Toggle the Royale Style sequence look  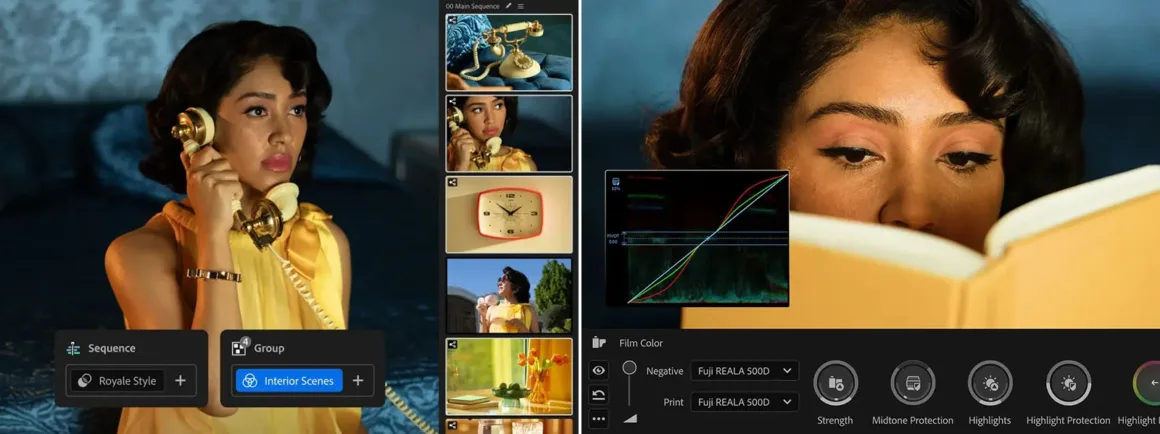pyautogui.click(x=118, y=381)
